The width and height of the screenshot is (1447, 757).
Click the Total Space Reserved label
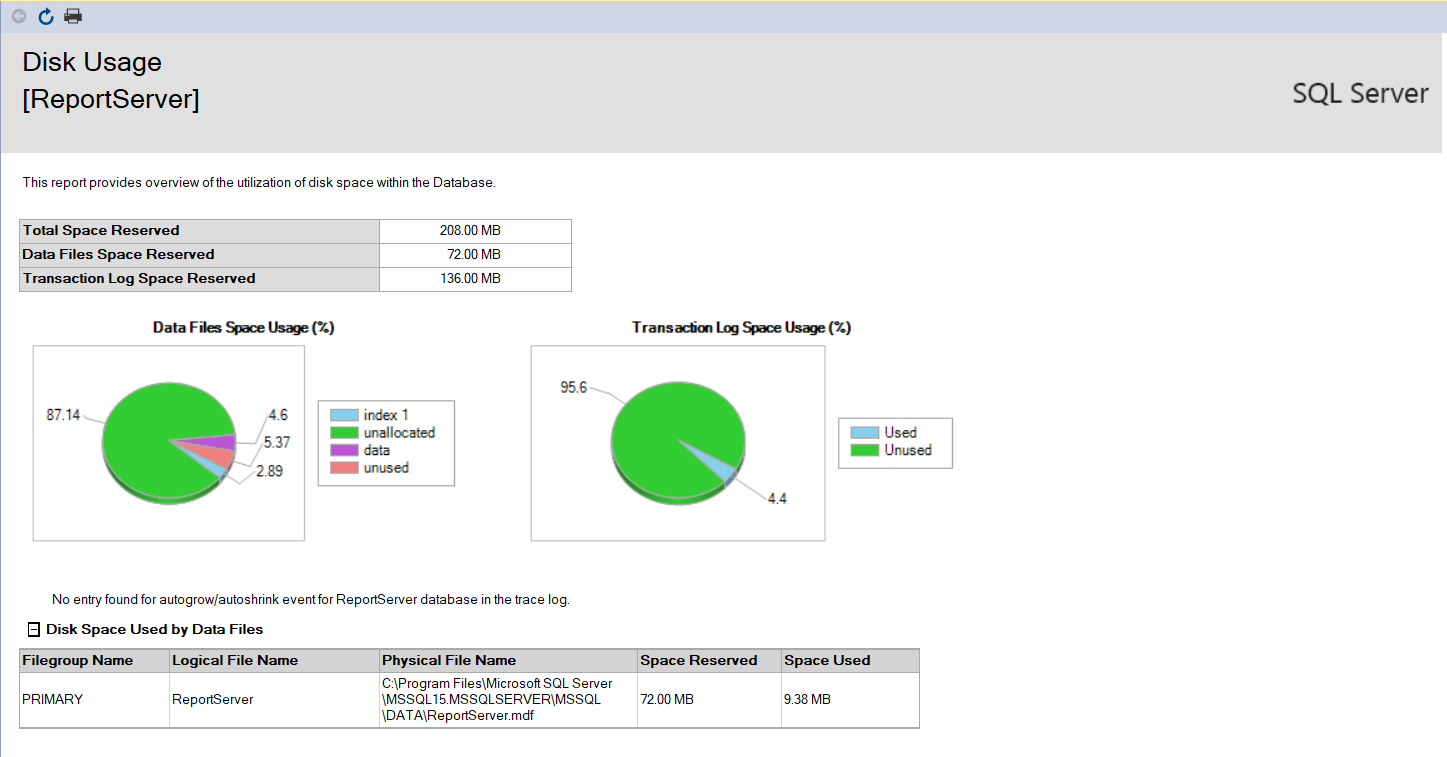101,231
